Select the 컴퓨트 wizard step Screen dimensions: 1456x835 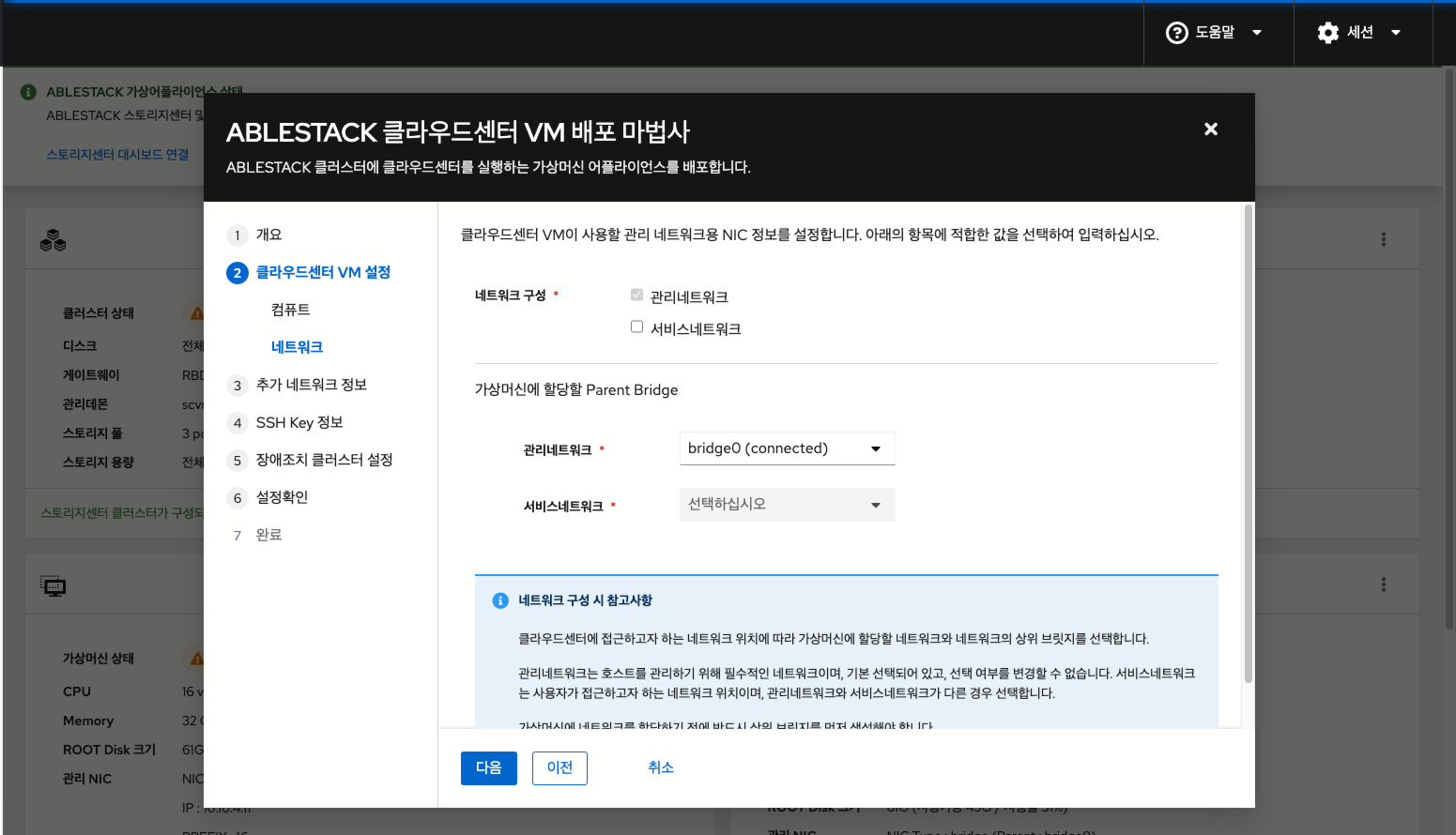coord(290,309)
